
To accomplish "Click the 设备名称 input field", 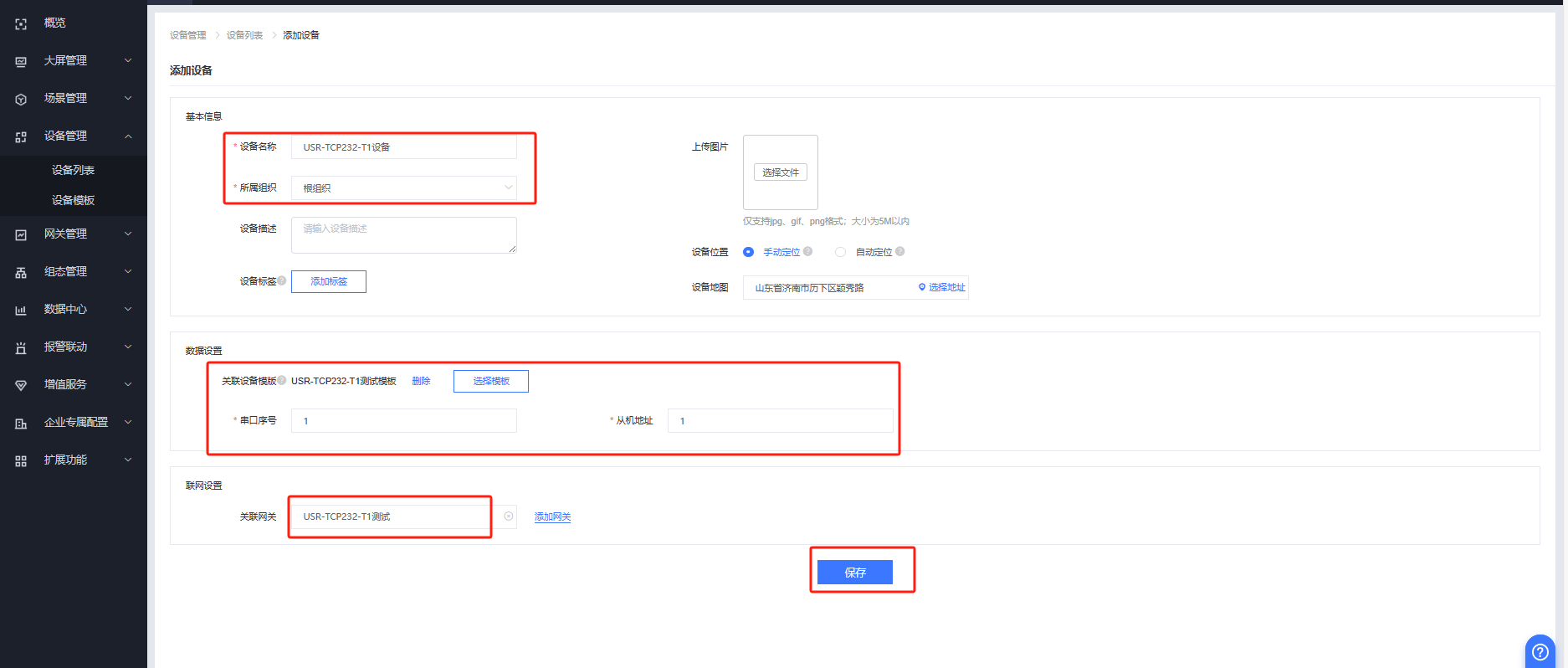I will pyautogui.click(x=403, y=147).
